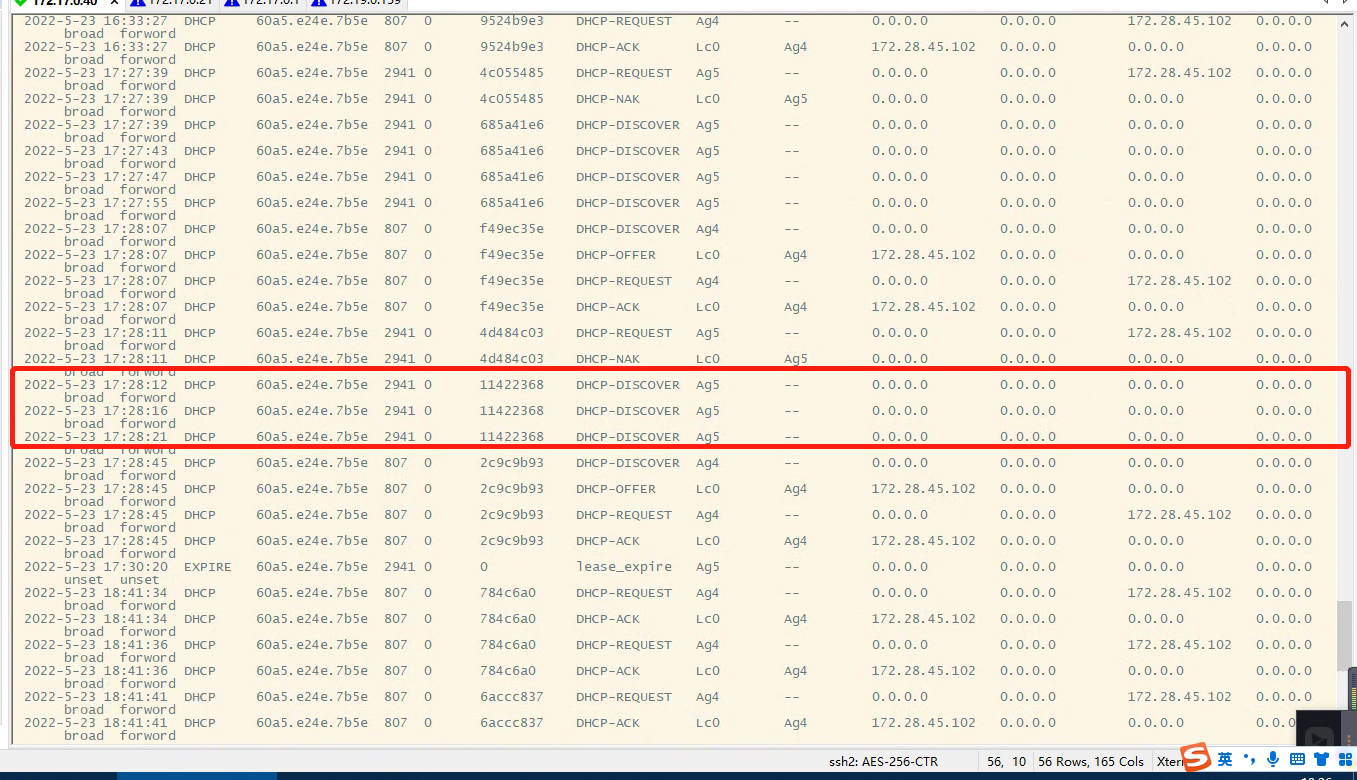Open the Sogou input method logo menu
The image size is (1357, 780).
[1195, 758]
